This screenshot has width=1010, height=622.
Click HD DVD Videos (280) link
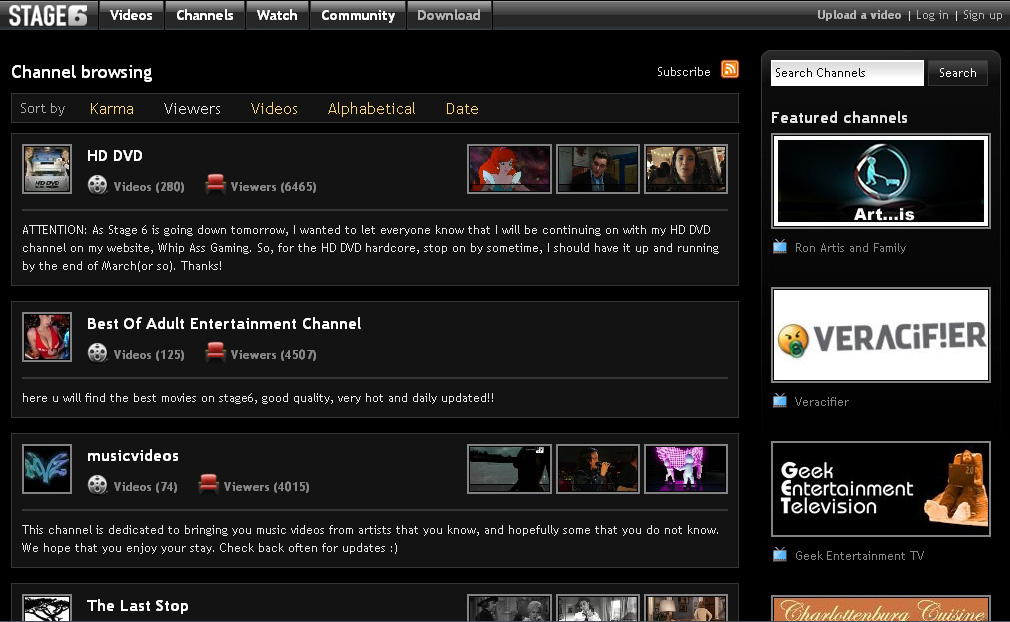pos(149,187)
